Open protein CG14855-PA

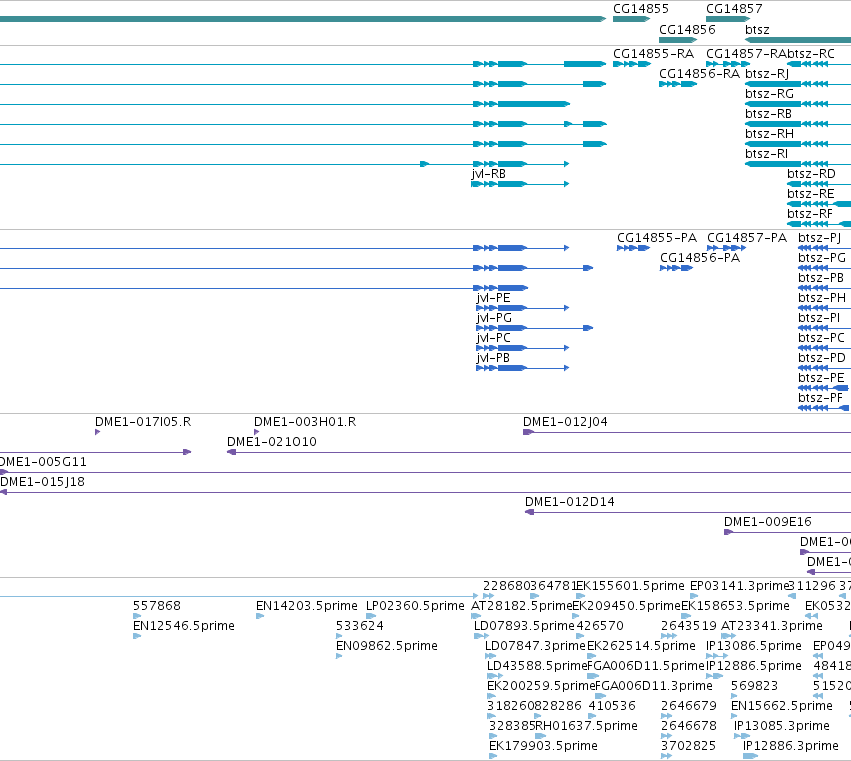[657, 238]
